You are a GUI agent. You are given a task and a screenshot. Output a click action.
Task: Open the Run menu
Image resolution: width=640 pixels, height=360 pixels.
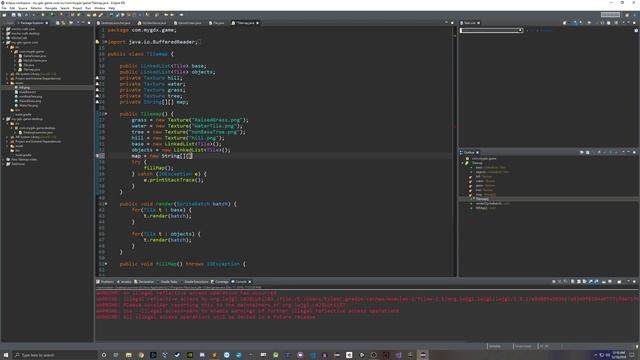(x=88, y=8)
